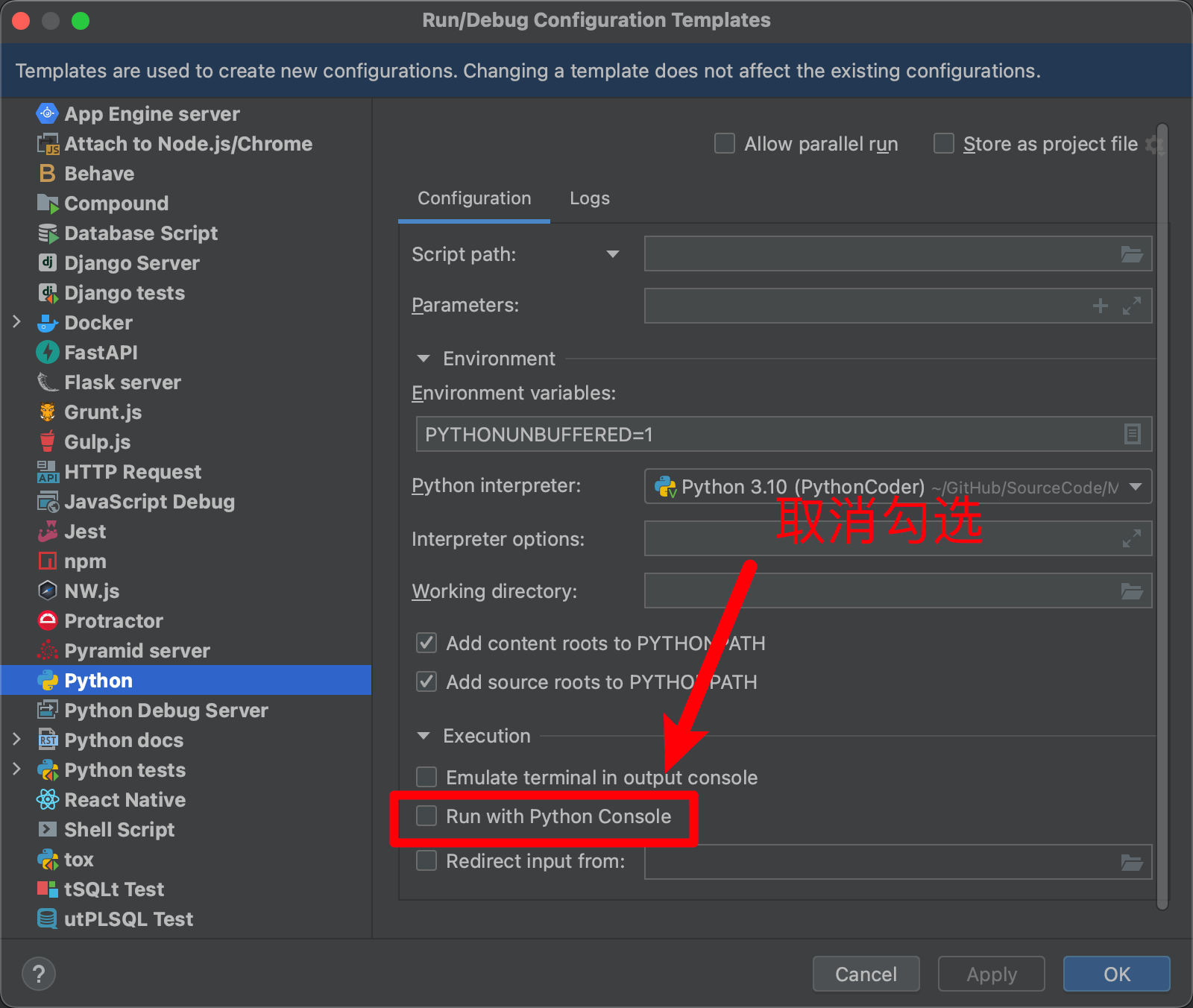The image size is (1193, 1008).
Task: Select tSQLt Test template
Action: pos(186,889)
